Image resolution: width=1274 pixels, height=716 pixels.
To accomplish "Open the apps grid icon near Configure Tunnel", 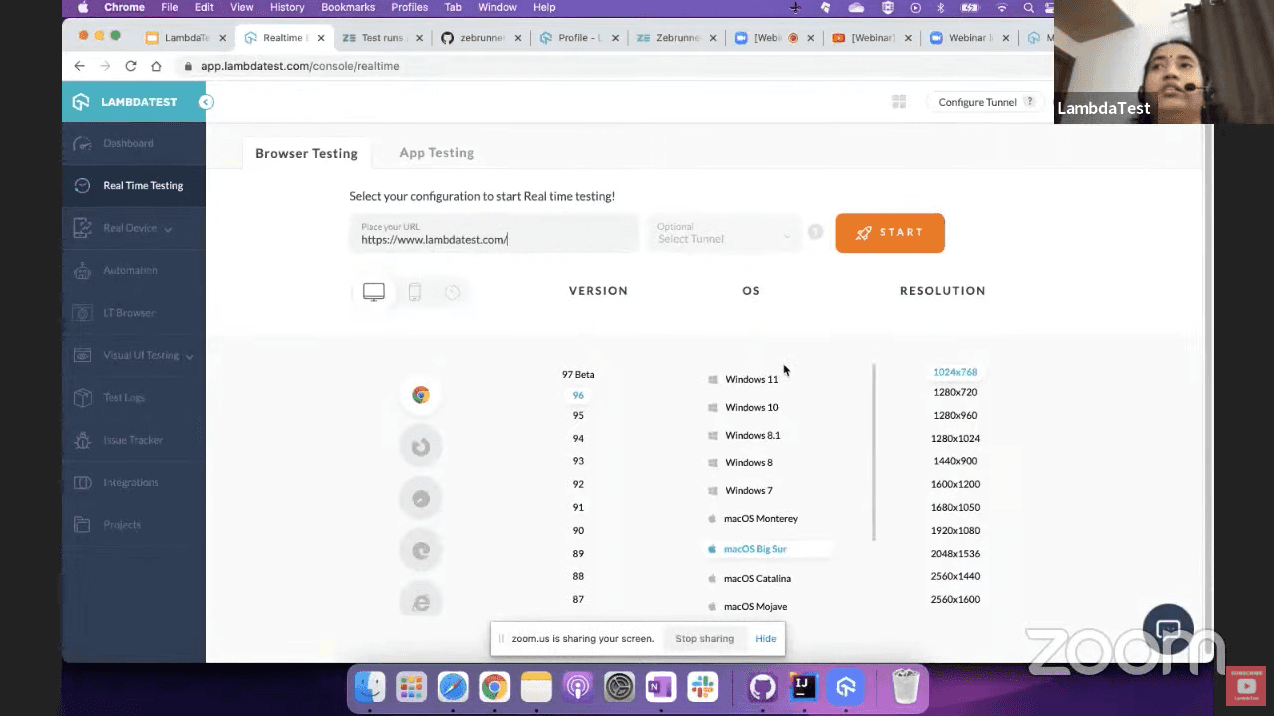I will [x=898, y=101].
